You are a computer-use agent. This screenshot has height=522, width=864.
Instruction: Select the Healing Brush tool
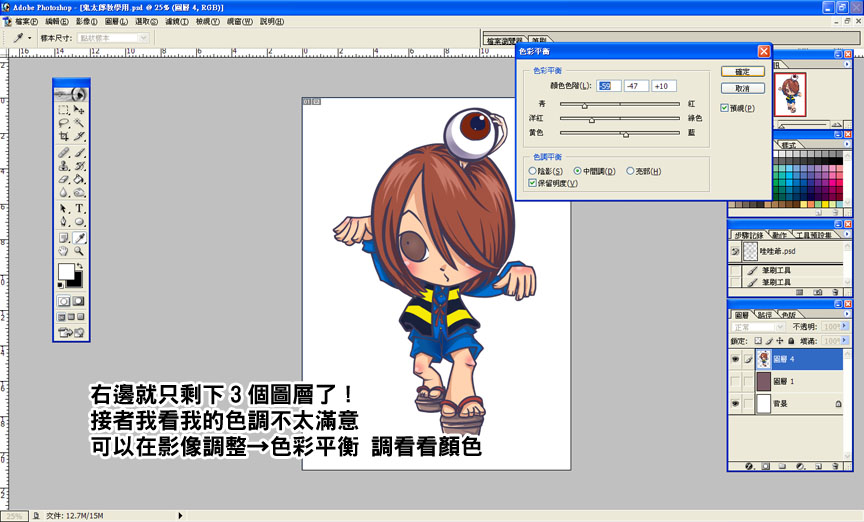click(x=64, y=152)
